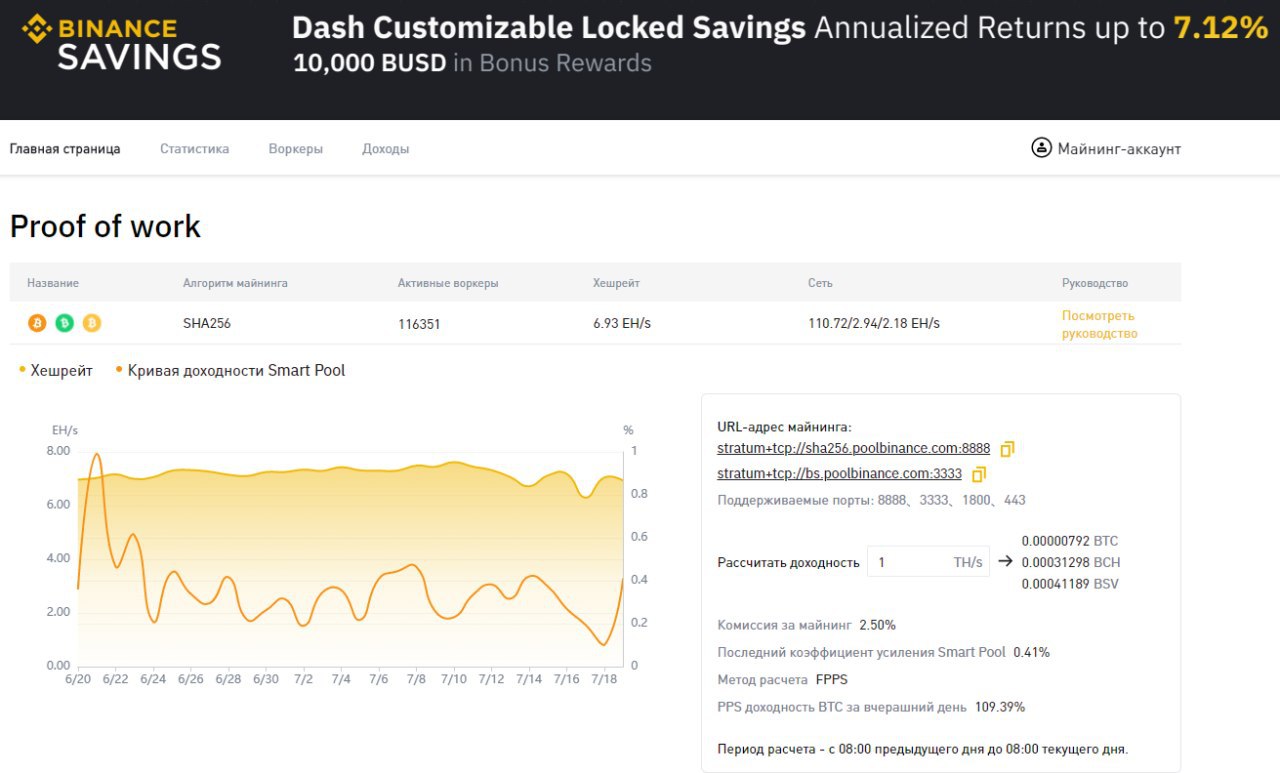This screenshot has width=1280, height=773.
Task: Click the Binance Savings logo
Action: (x=121, y=43)
